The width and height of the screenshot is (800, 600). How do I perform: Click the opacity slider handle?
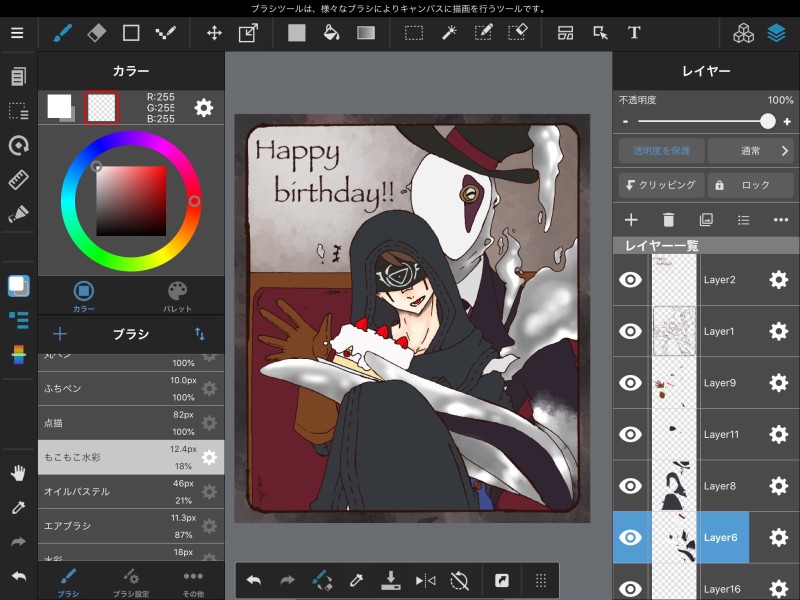pyautogui.click(x=767, y=121)
